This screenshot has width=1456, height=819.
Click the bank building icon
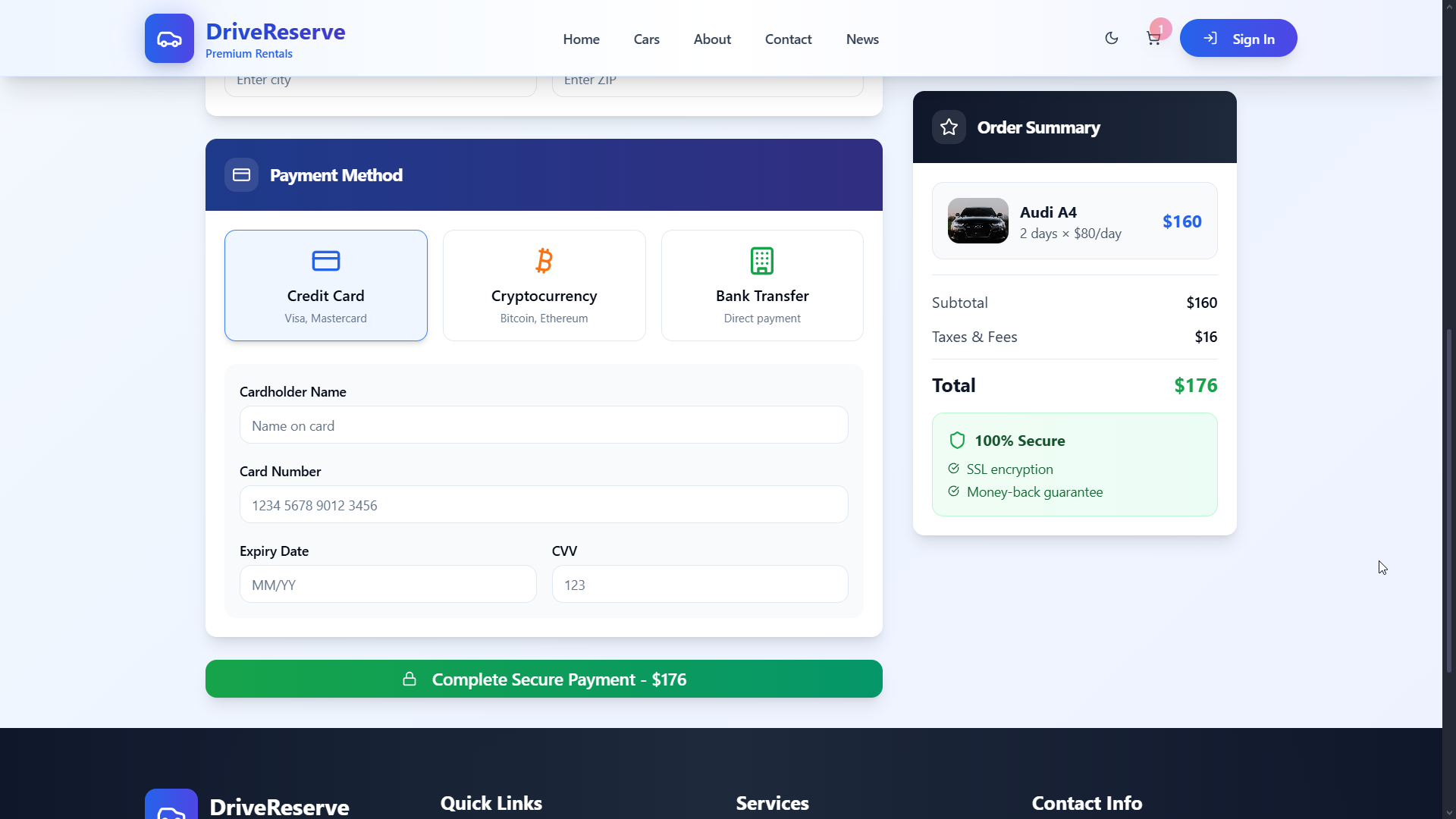[x=762, y=260]
